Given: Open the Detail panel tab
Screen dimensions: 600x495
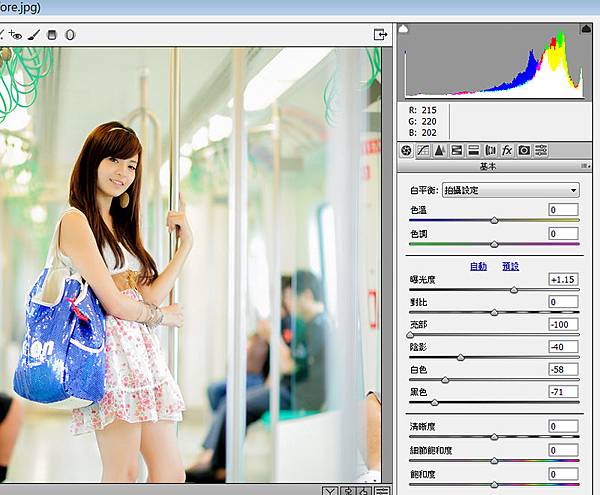Looking at the screenshot, I should (x=439, y=150).
